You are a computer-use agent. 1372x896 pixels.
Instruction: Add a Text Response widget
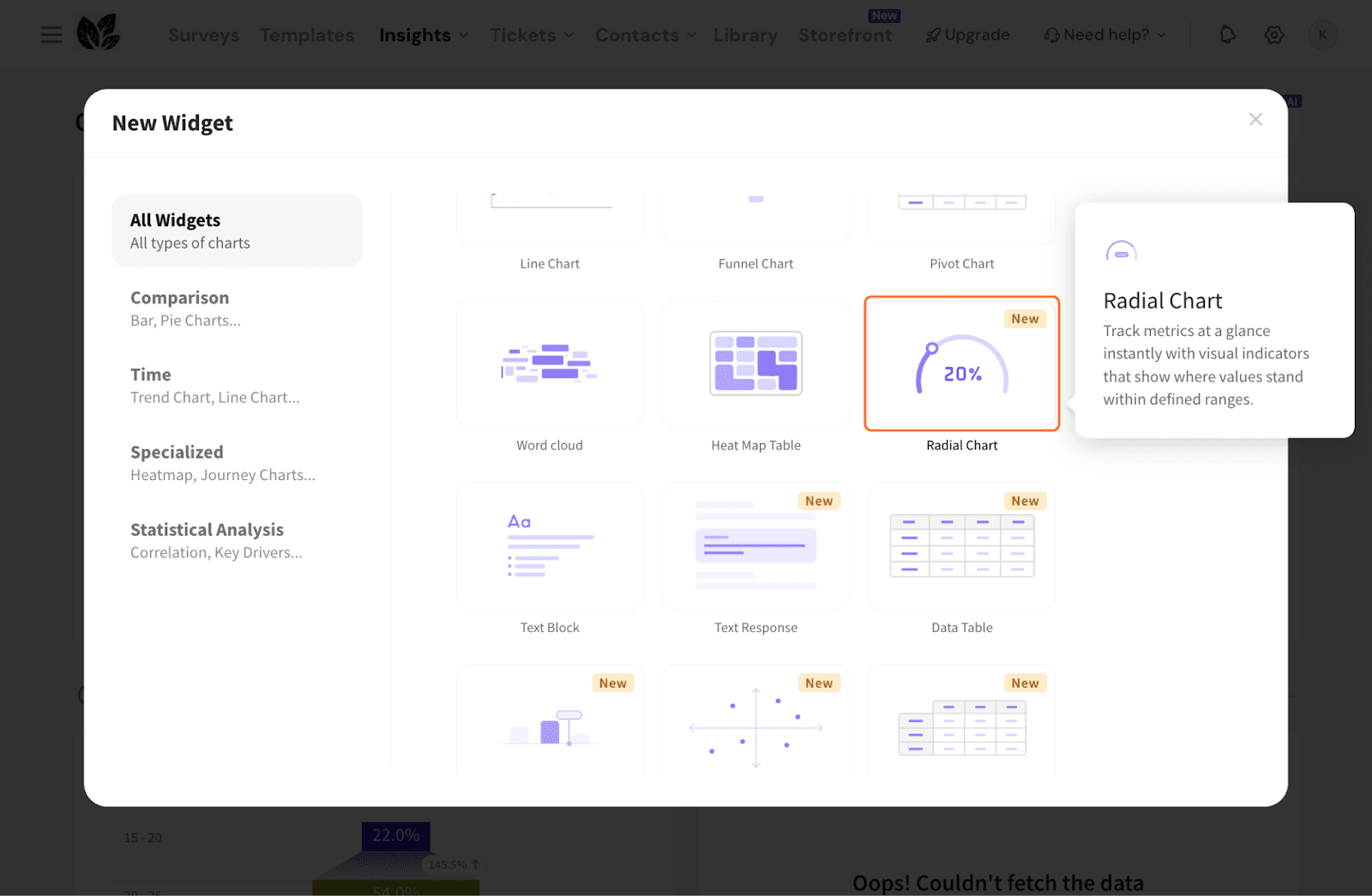point(755,546)
